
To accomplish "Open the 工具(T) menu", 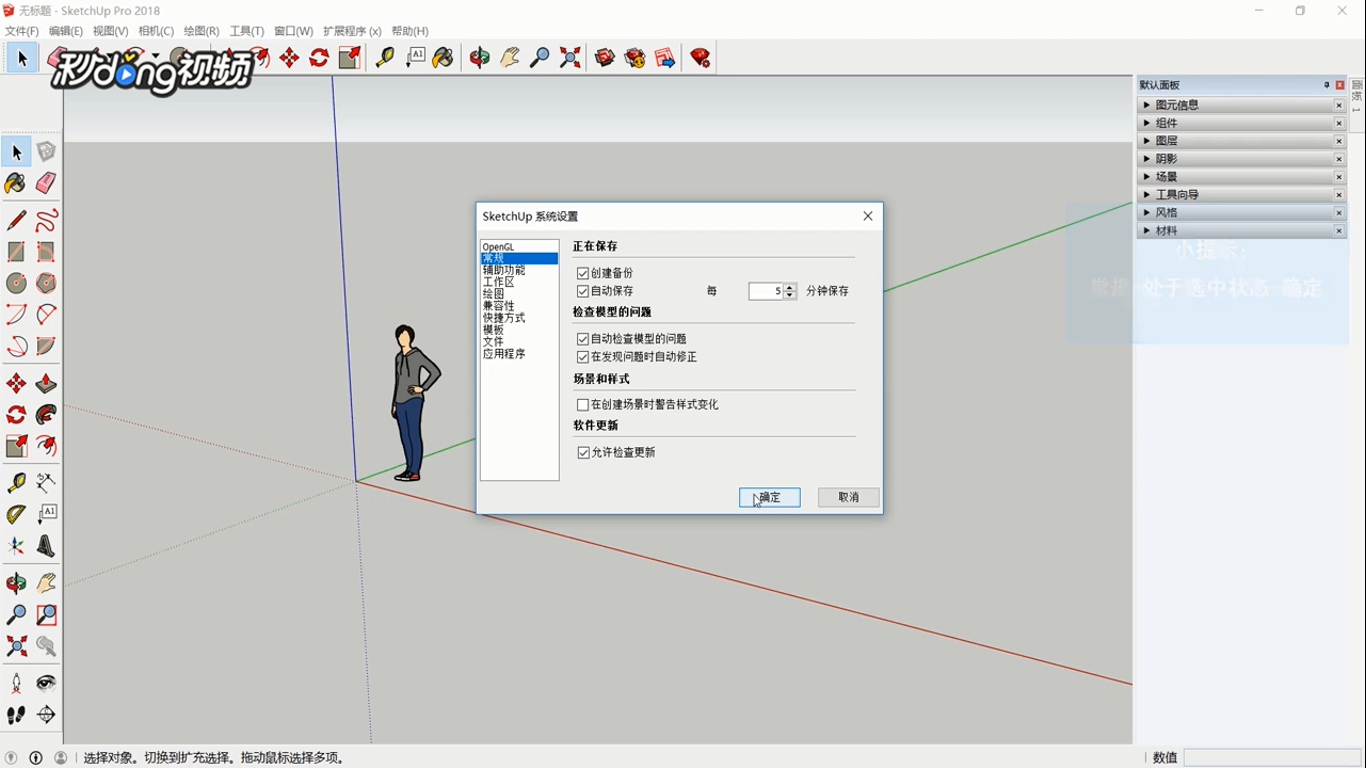I will (x=247, y=31).
